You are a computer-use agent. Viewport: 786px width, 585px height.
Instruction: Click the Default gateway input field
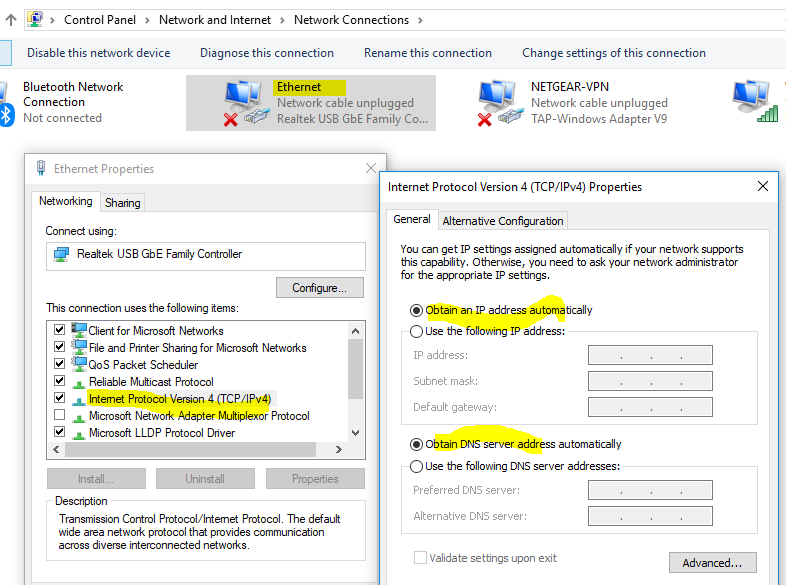tap(650, 407)
